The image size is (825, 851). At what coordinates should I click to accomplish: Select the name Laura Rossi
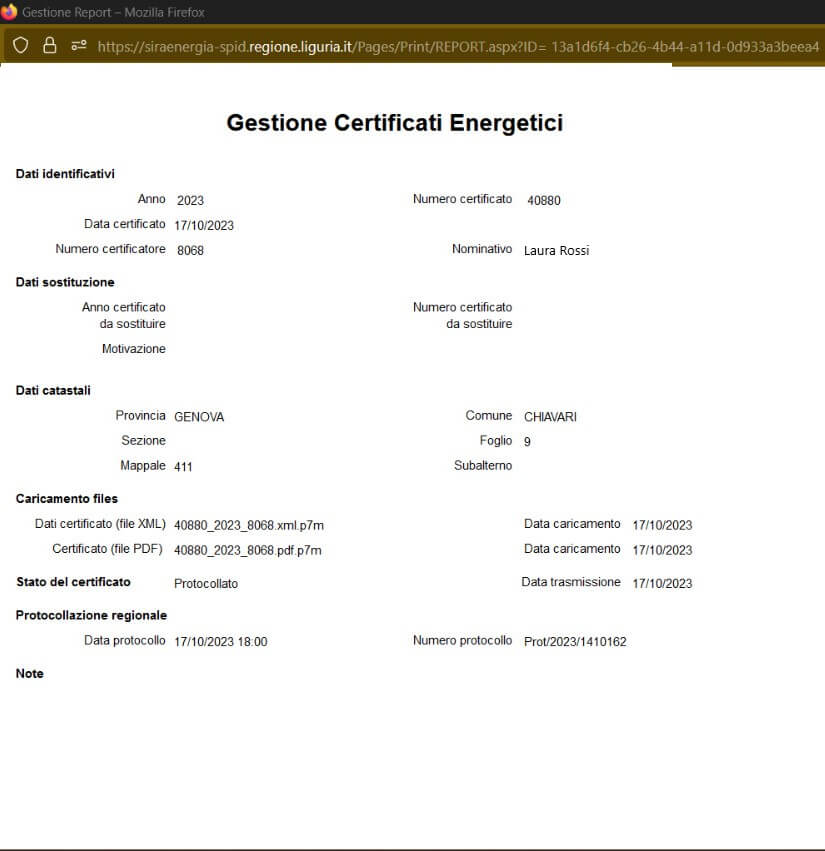[x=556, y=250]
